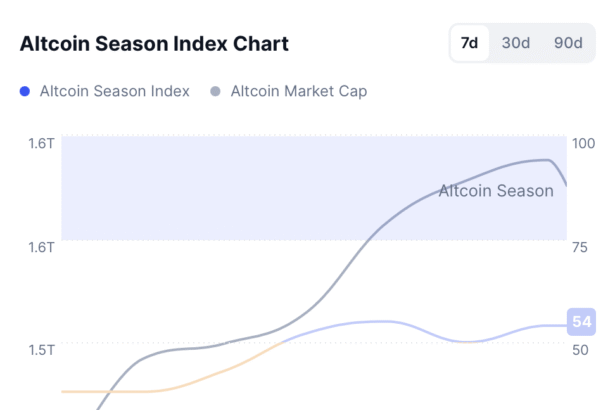Screen dimensions: 615x410
Task: Switch the chart to 30d range
Action: click(516, 44)
